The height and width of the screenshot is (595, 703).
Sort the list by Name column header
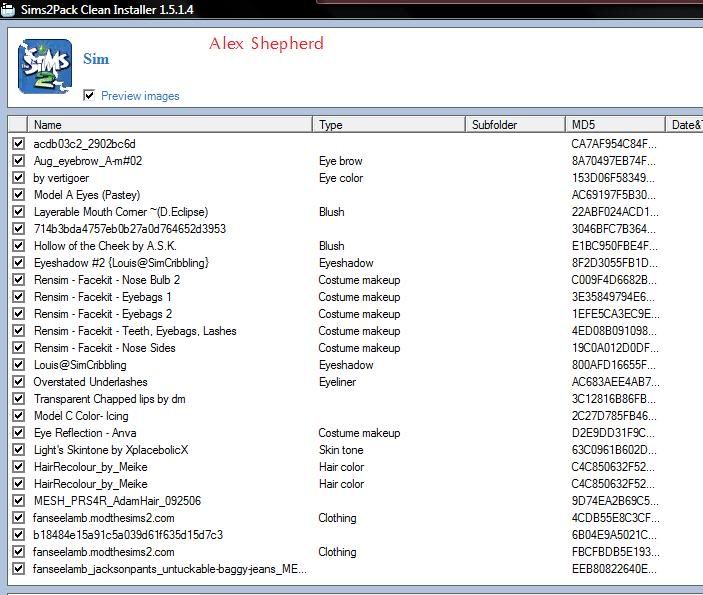coord(170,124)
